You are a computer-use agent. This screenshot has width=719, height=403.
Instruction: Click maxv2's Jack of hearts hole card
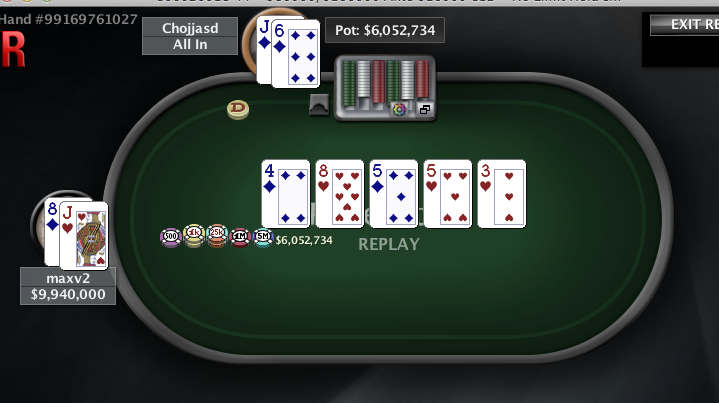click(84, 236)
